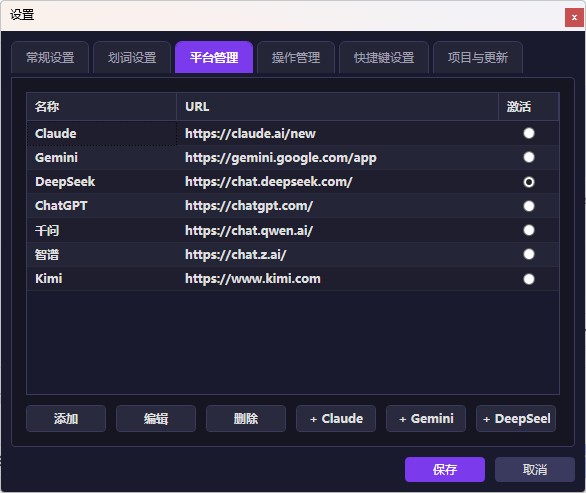Image resolution: width=586 pixels, height=493 pixels.
Task: Click the URL column header
Action: [x=337, y=107]
